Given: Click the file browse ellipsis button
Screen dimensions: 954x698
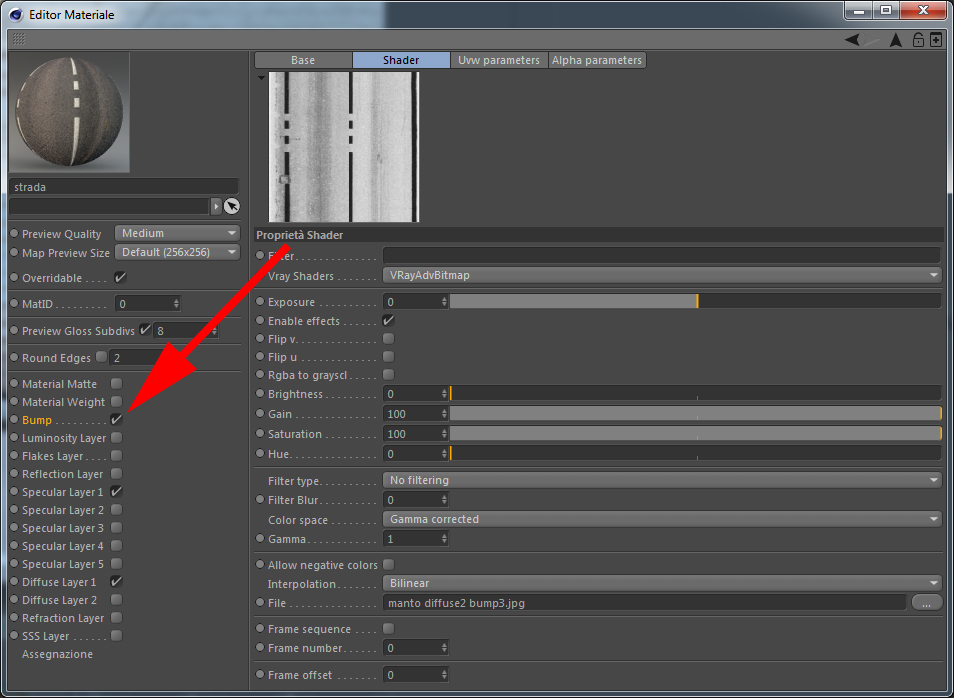Looking at the screenshot, I should (x=926, y=603).
